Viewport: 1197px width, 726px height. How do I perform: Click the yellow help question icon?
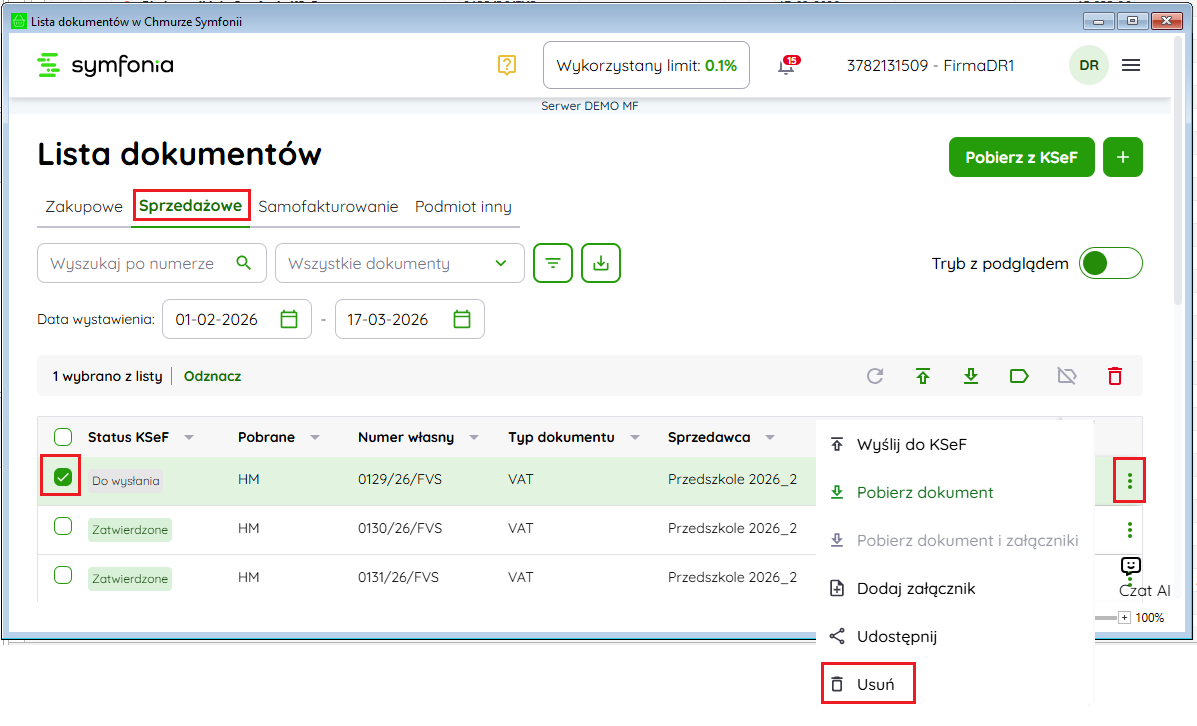[x=506, y=65]
